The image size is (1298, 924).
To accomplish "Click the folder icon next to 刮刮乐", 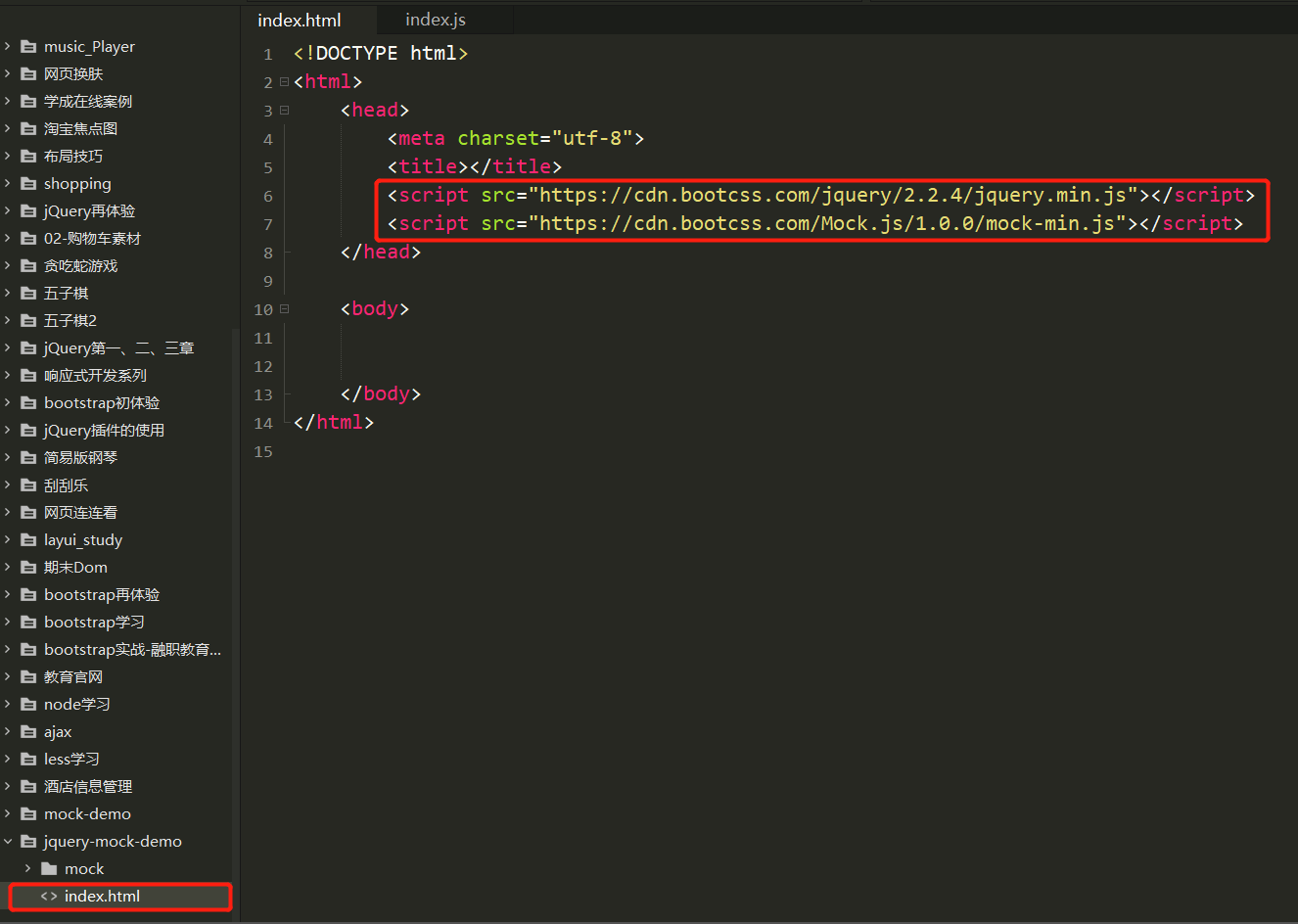I will (x=28, y=485).
